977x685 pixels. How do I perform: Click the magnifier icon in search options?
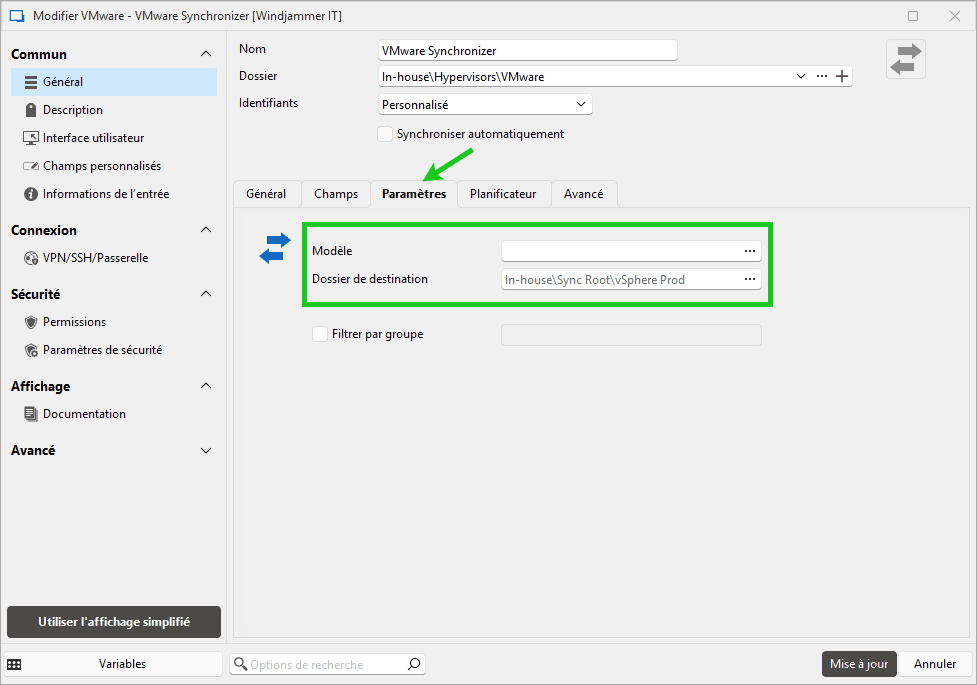tap(414, 664)
